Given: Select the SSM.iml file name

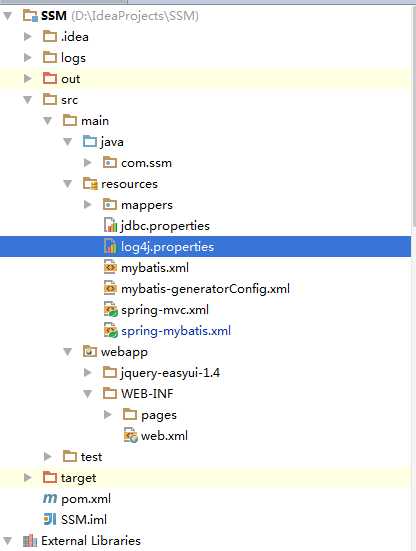Looking at the screenshot, I should point(84,519).
